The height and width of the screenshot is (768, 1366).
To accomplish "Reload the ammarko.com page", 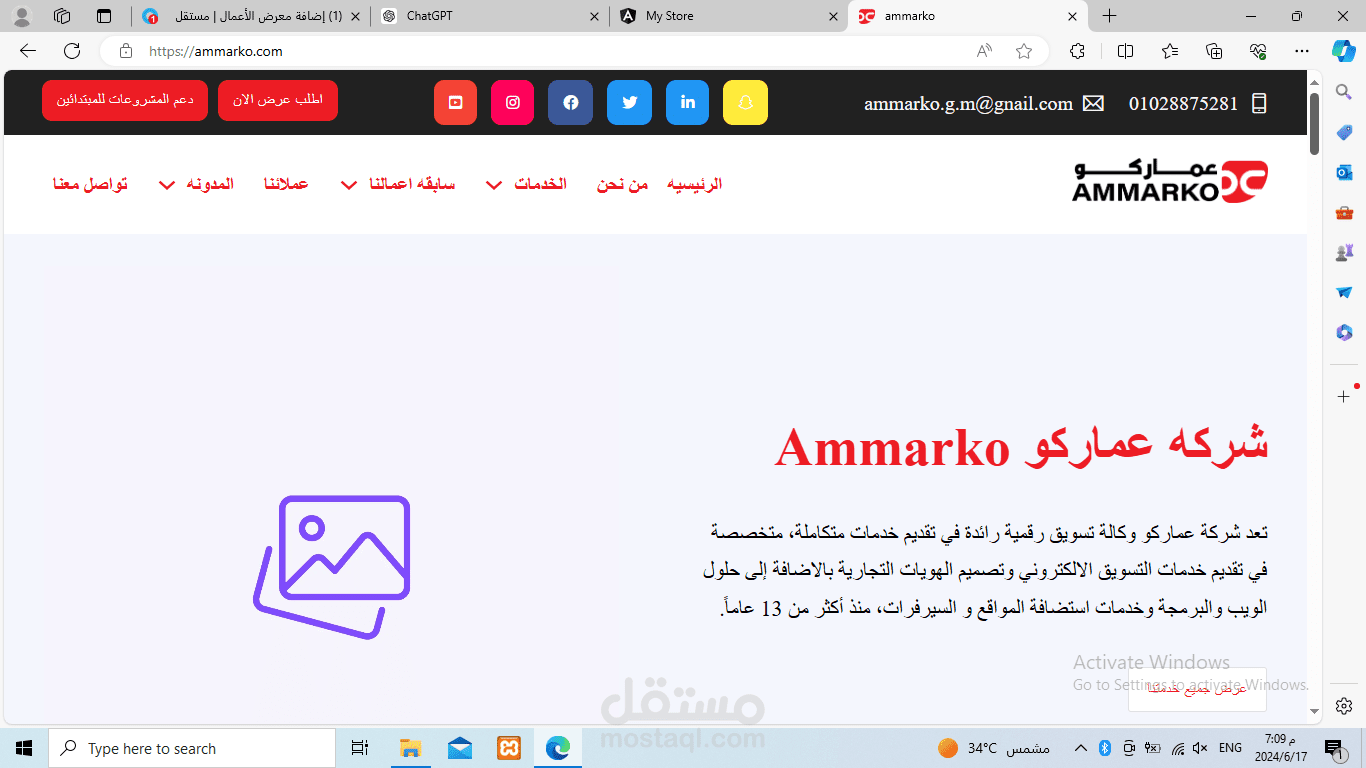I will point(72,51).
